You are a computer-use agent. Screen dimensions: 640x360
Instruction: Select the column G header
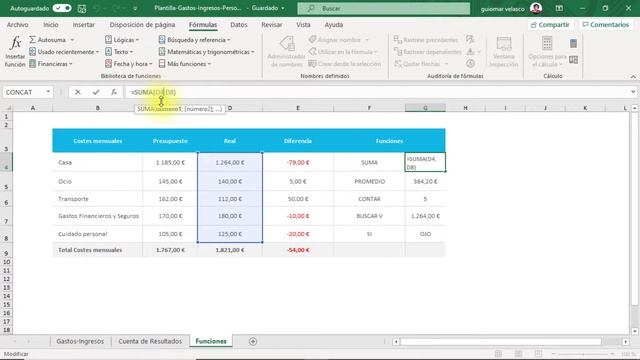425,108
